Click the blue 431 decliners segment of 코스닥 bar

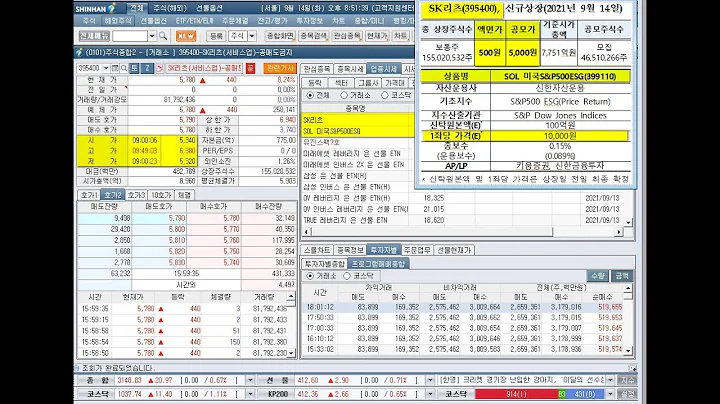(x=585, y=394)
